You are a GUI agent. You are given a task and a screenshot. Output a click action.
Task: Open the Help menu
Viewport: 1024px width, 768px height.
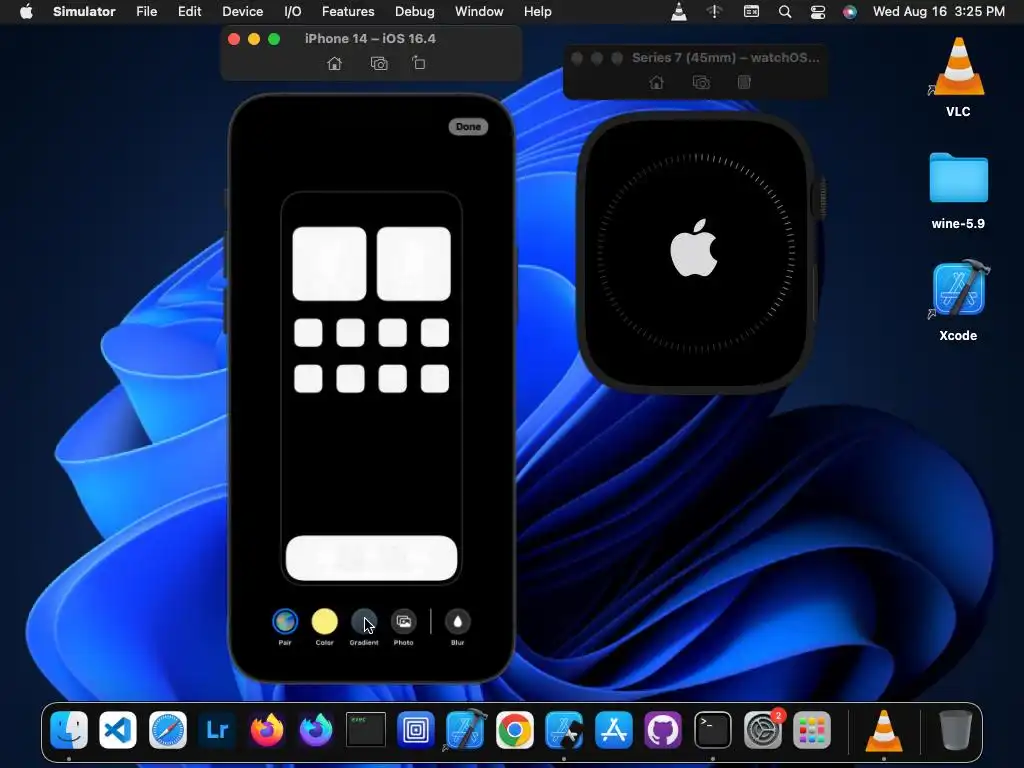pos(537,12)
